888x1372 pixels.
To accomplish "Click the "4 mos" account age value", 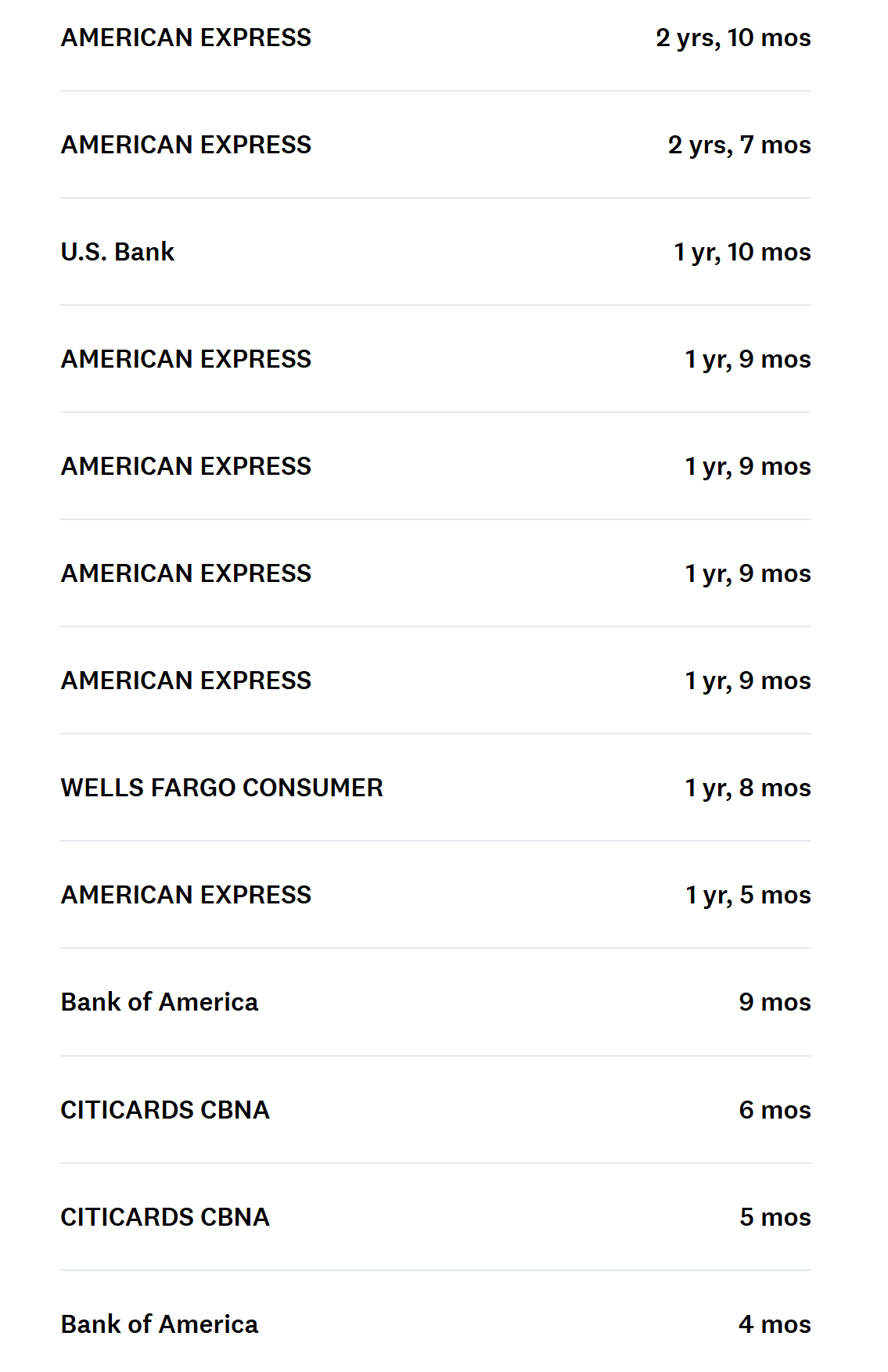I will click(x=775, y=1324).
